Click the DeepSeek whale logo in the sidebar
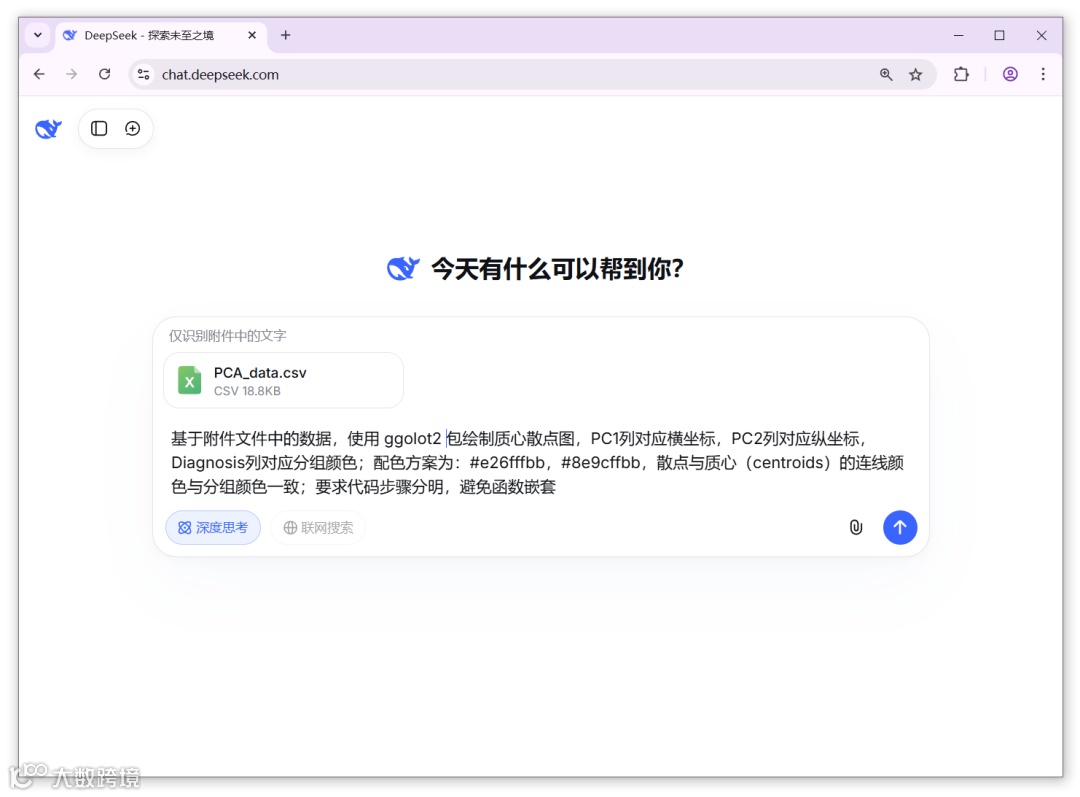 click(48, 128)
